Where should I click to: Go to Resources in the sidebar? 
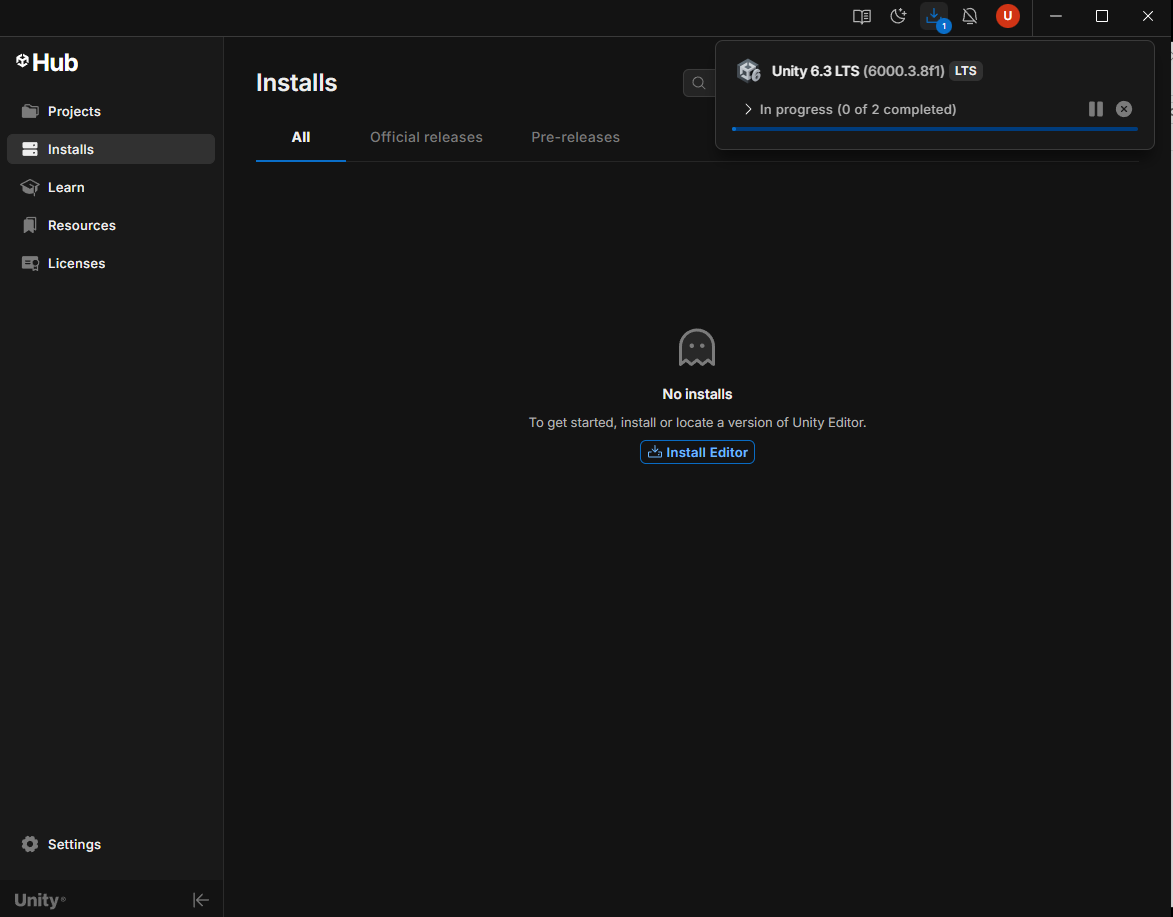111,225
